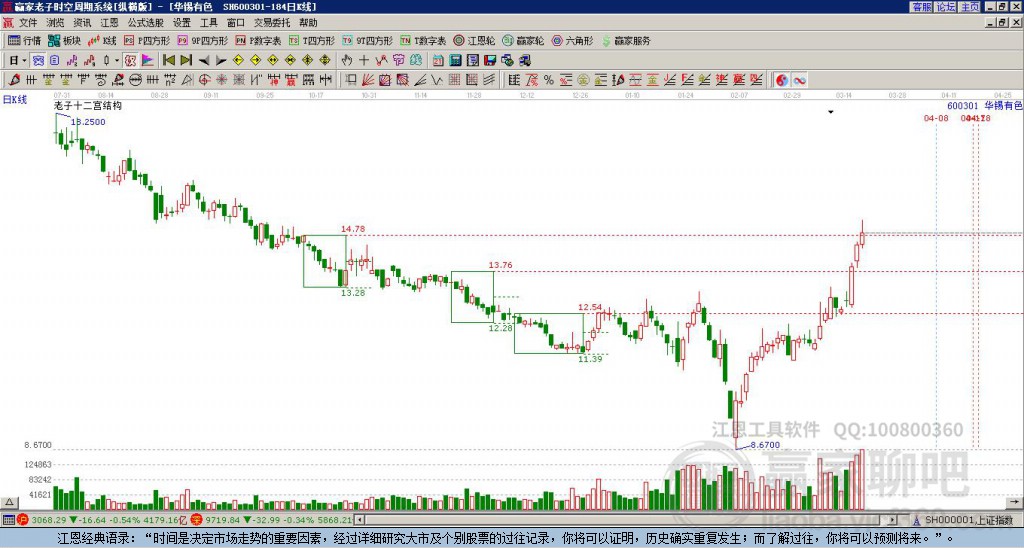Open the 公式选股 menu
This screenshot has height=548, width=1024.
tap(145, 22)
